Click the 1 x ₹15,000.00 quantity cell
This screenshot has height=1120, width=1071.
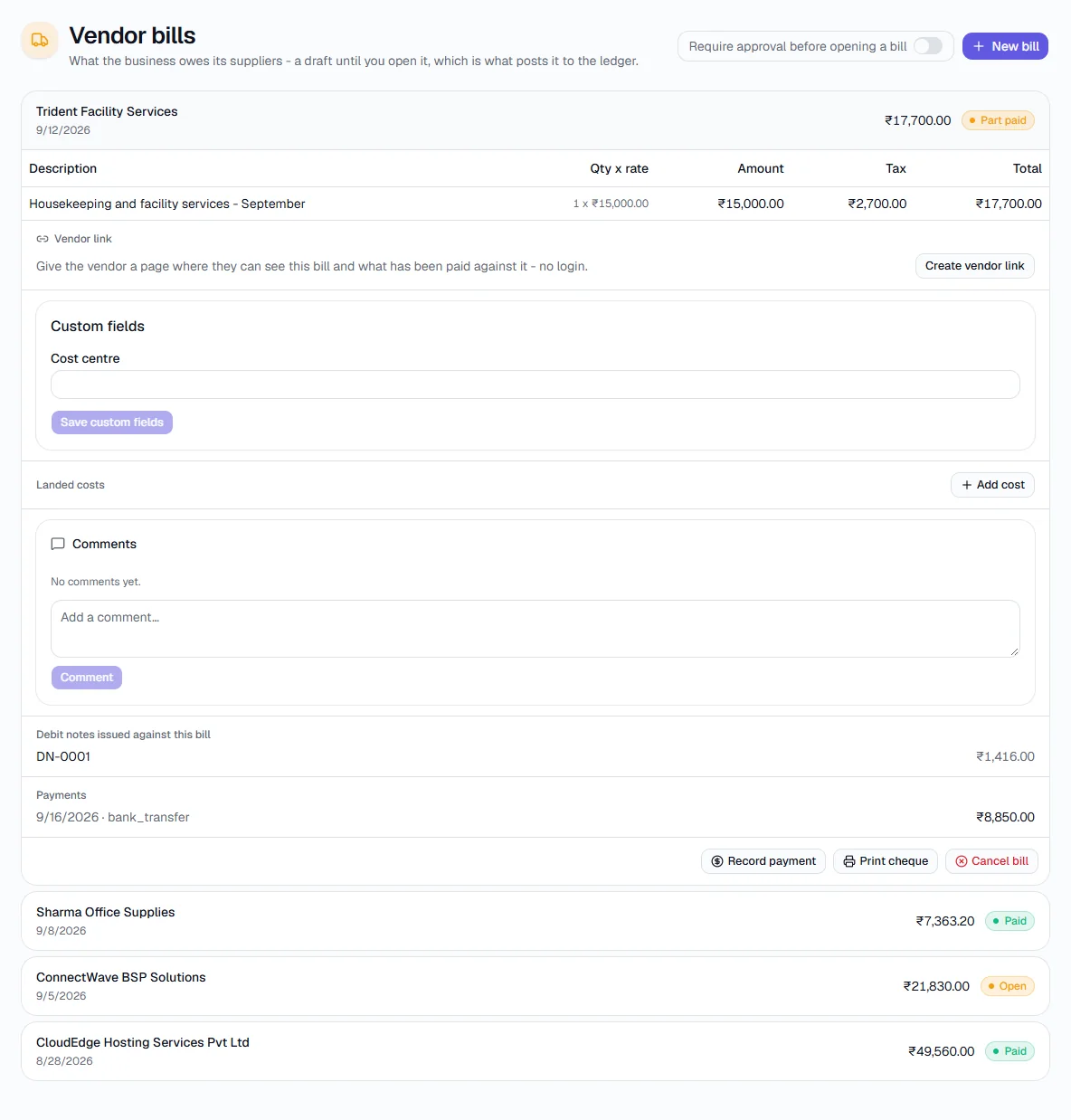(x=611, y=204)
